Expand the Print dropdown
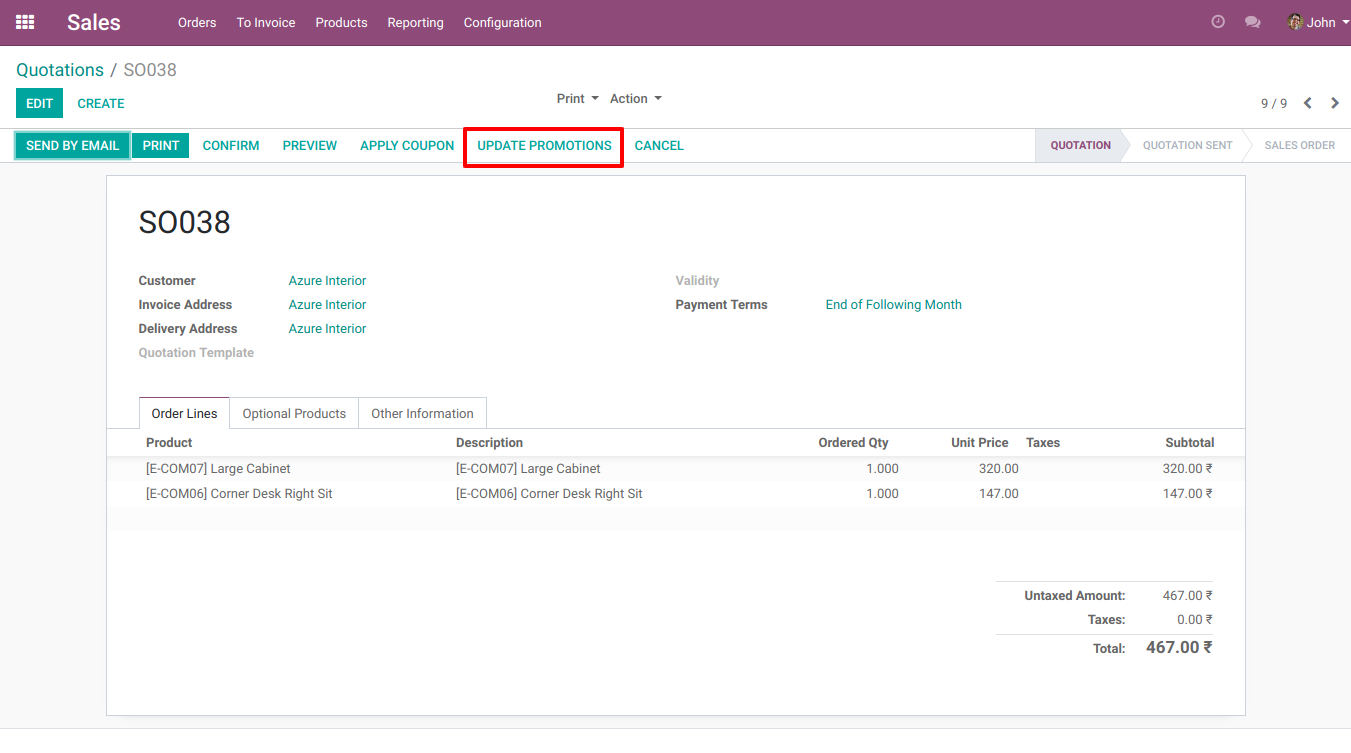This screenshot has height=753, width=1351. click(x=577, y=99)
